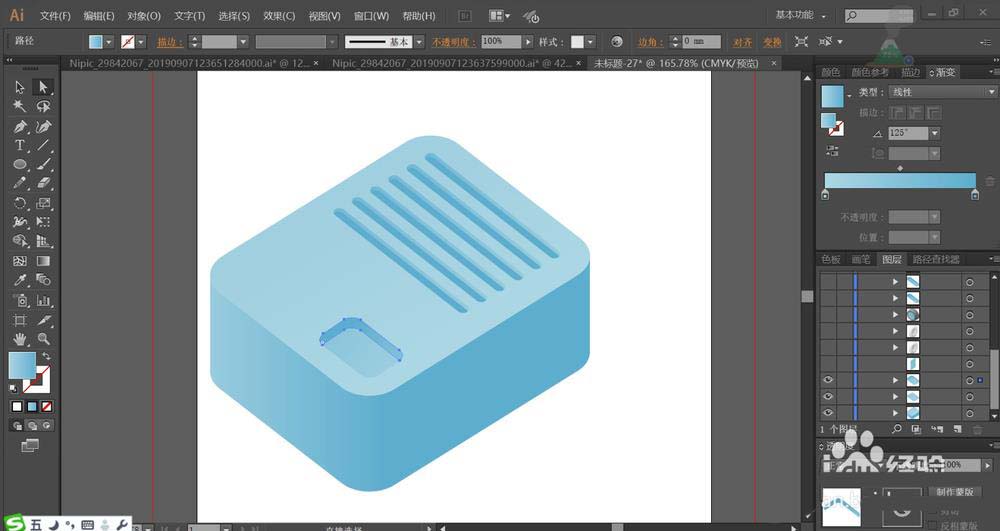
Task: Open the gradient angle 125° dropdown
Action: pos(934,133)
